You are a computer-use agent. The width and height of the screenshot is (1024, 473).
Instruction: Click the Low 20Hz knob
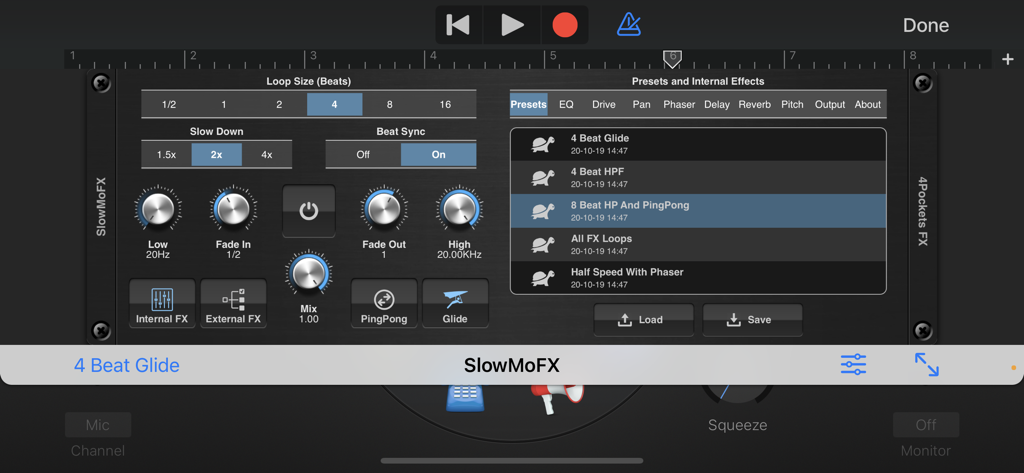(158, 209)
